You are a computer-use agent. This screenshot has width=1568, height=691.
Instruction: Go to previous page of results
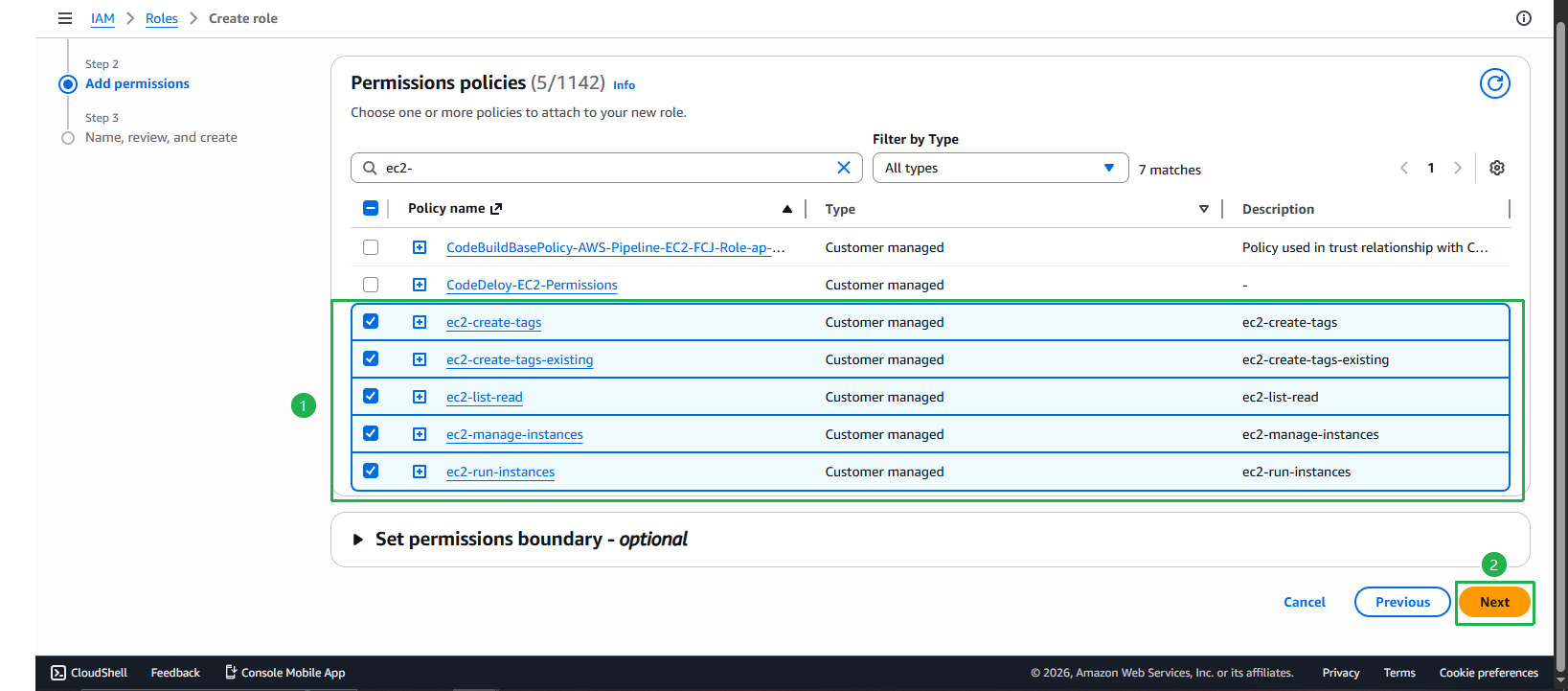pos(1404,168)
